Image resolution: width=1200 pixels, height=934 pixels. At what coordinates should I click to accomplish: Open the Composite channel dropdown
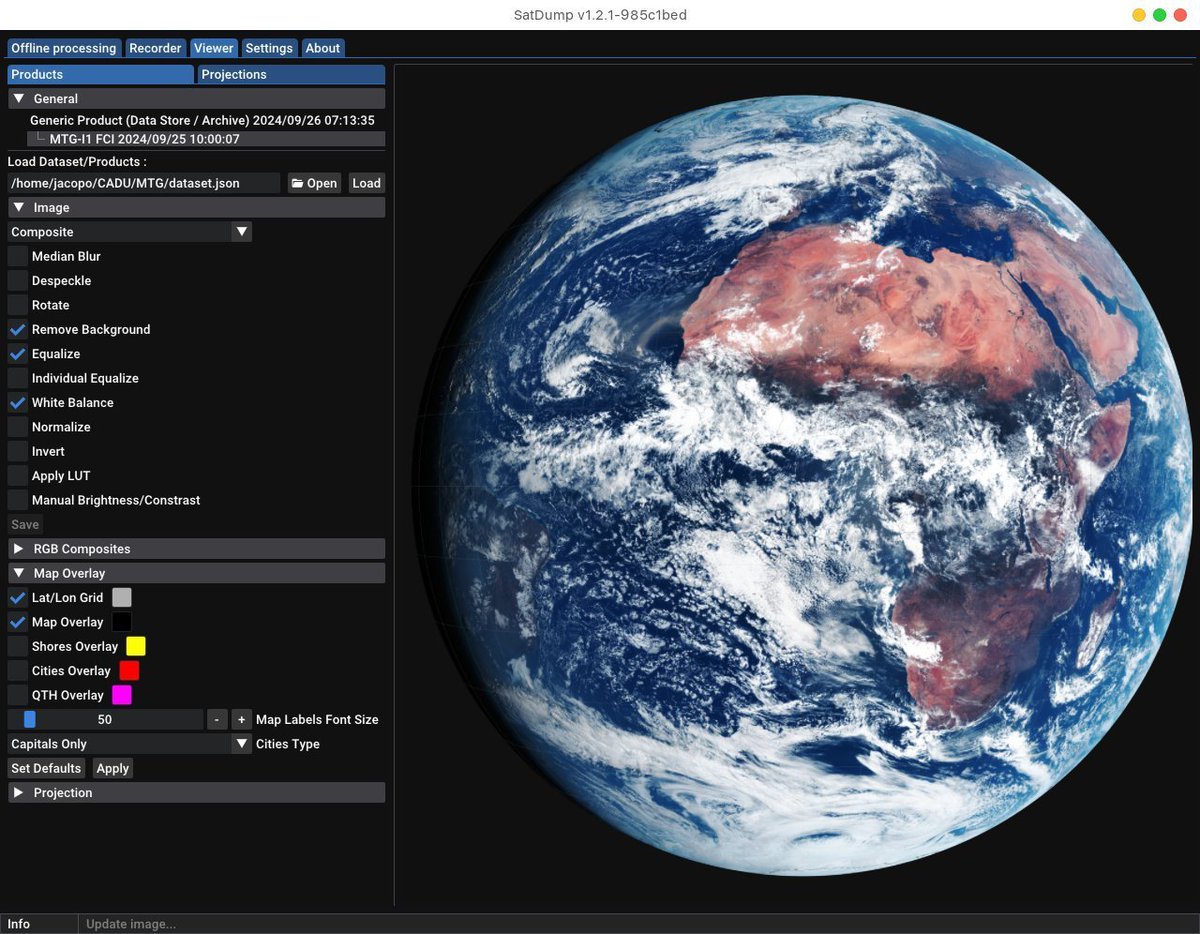tap(130, 232)
